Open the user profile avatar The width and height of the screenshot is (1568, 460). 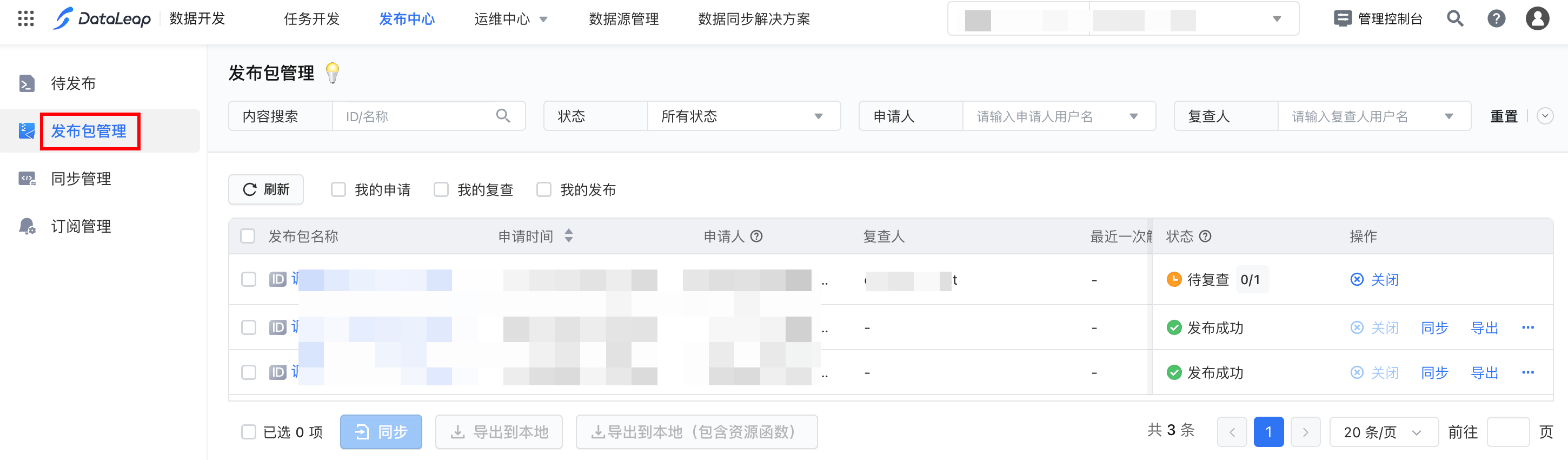pos(1537,19)
